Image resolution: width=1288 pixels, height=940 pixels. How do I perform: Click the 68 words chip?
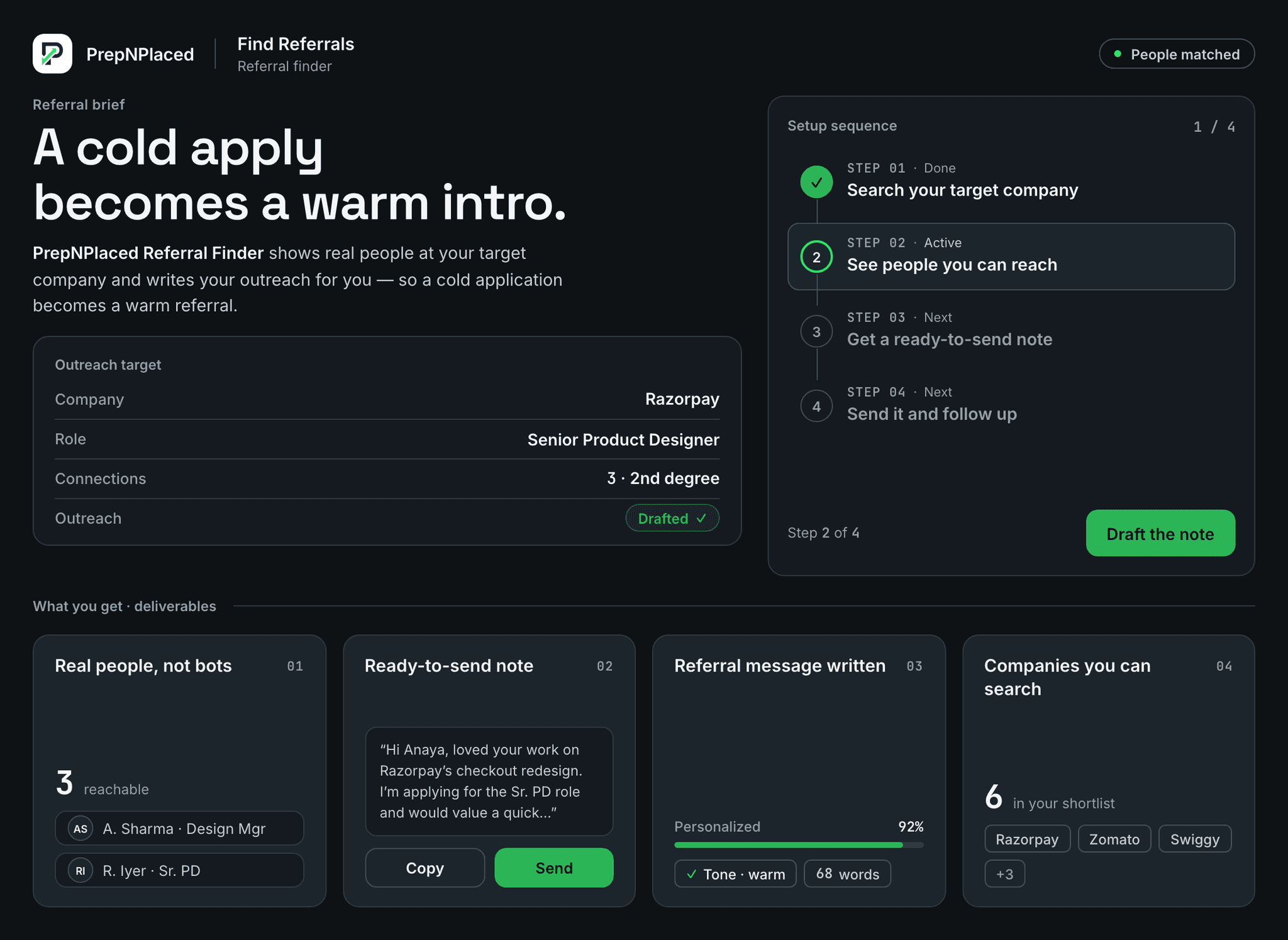[847, 874]
